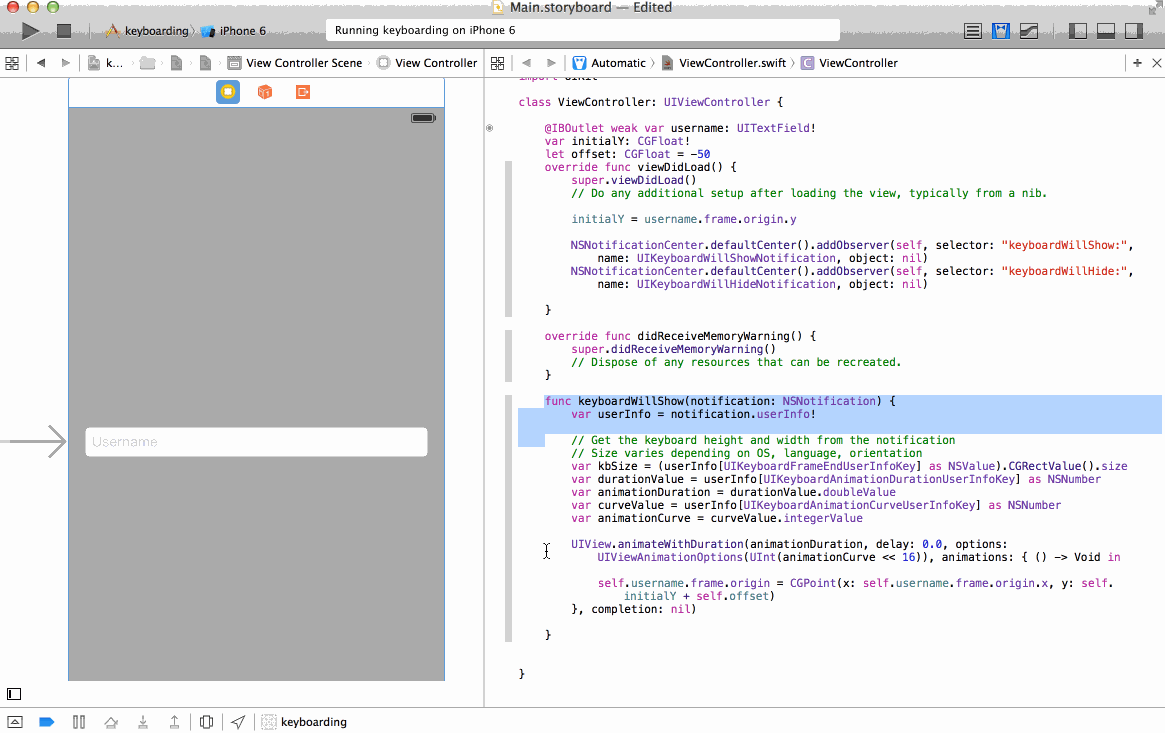Click 'UIKeyboardWillHideNotification' in the code
Viewport: 1165px width, 733px height.
coord(736,284)
